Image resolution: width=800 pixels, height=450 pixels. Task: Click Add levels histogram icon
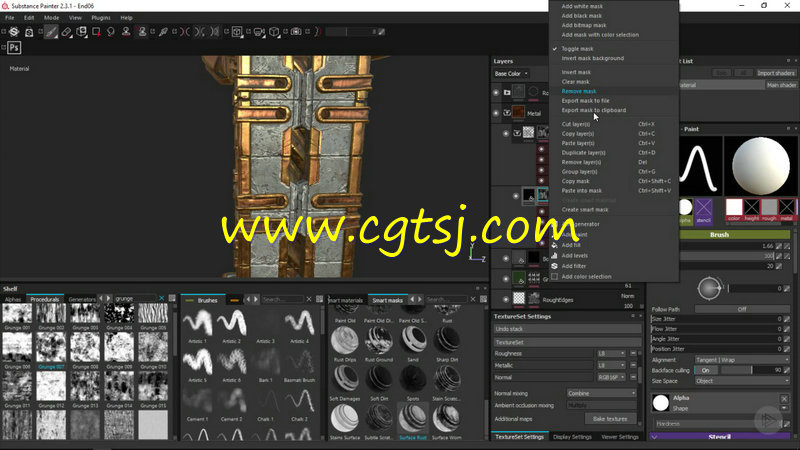[x=555, y=256]
